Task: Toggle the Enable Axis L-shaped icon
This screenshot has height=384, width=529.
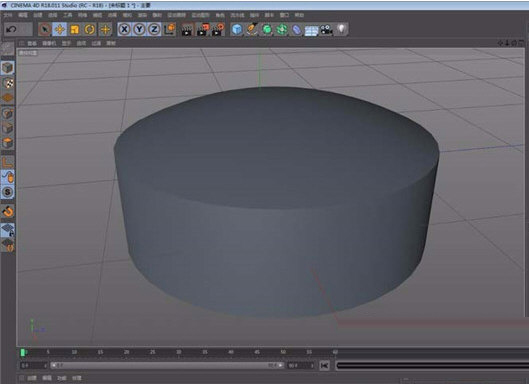Action: point(7,162)
